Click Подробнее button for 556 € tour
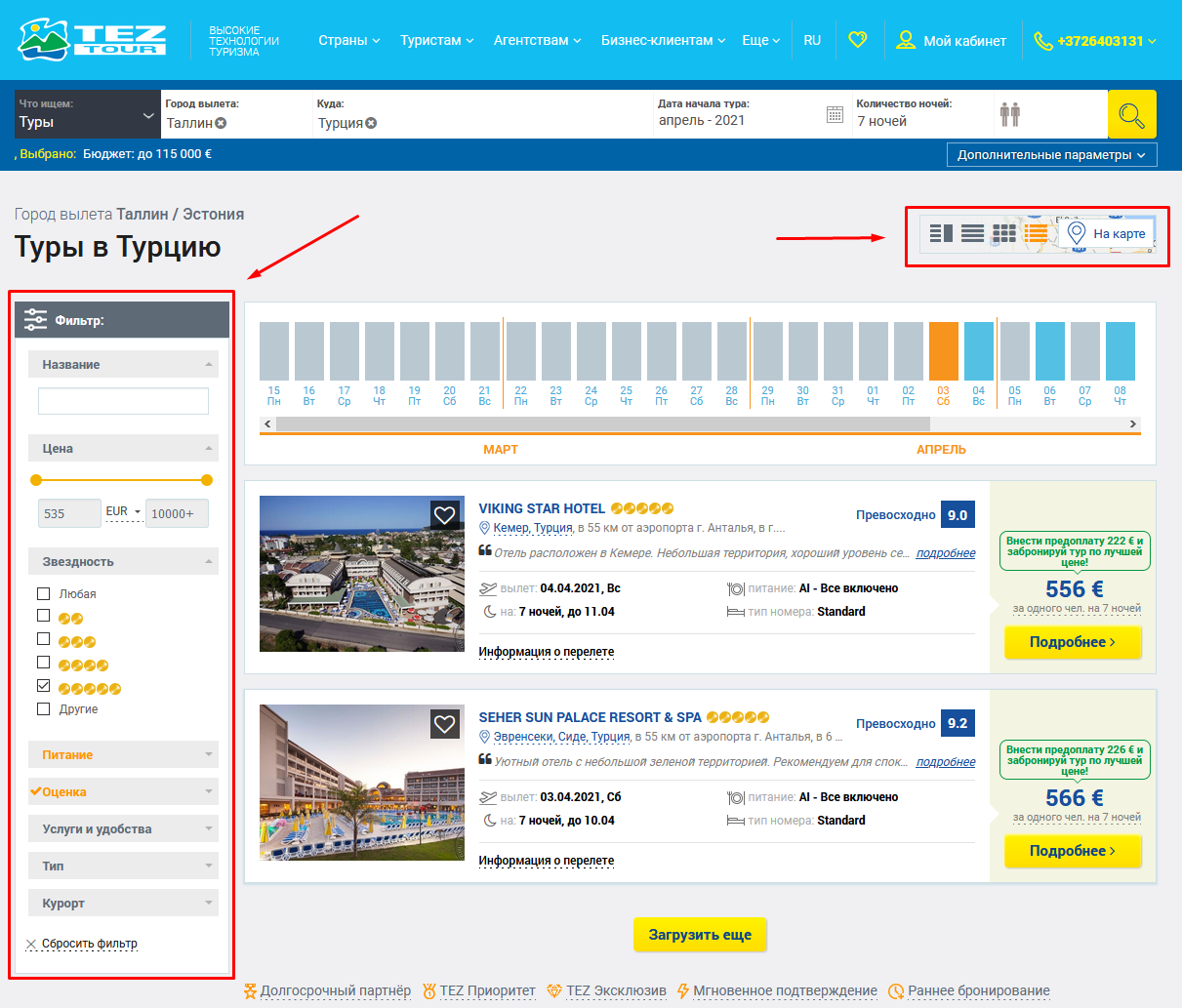The height and width of the screenshot is (1008, 1182). pyautogui.click(x=1073, y=642)
